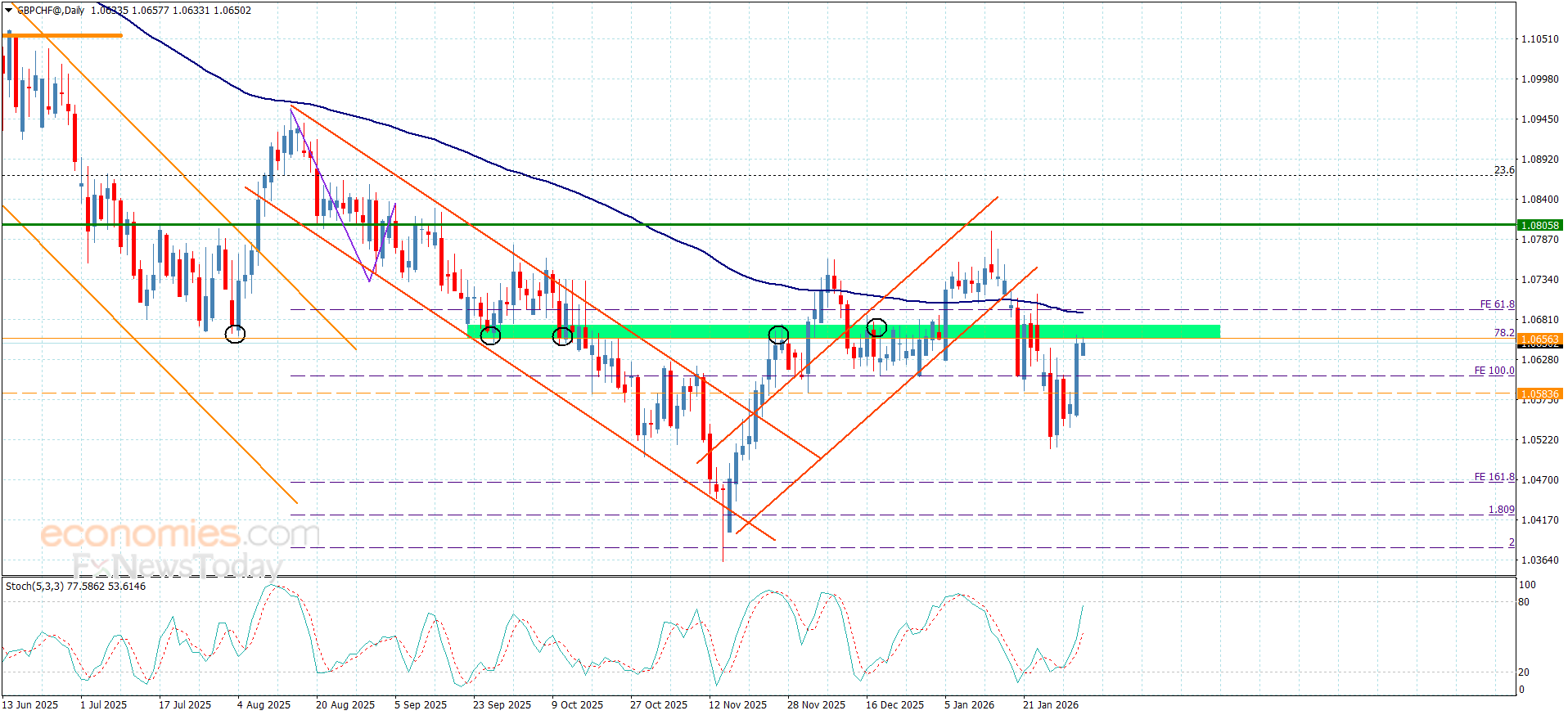Click the black circle marker near 4 Aug 2025

[x=235, y=334]
